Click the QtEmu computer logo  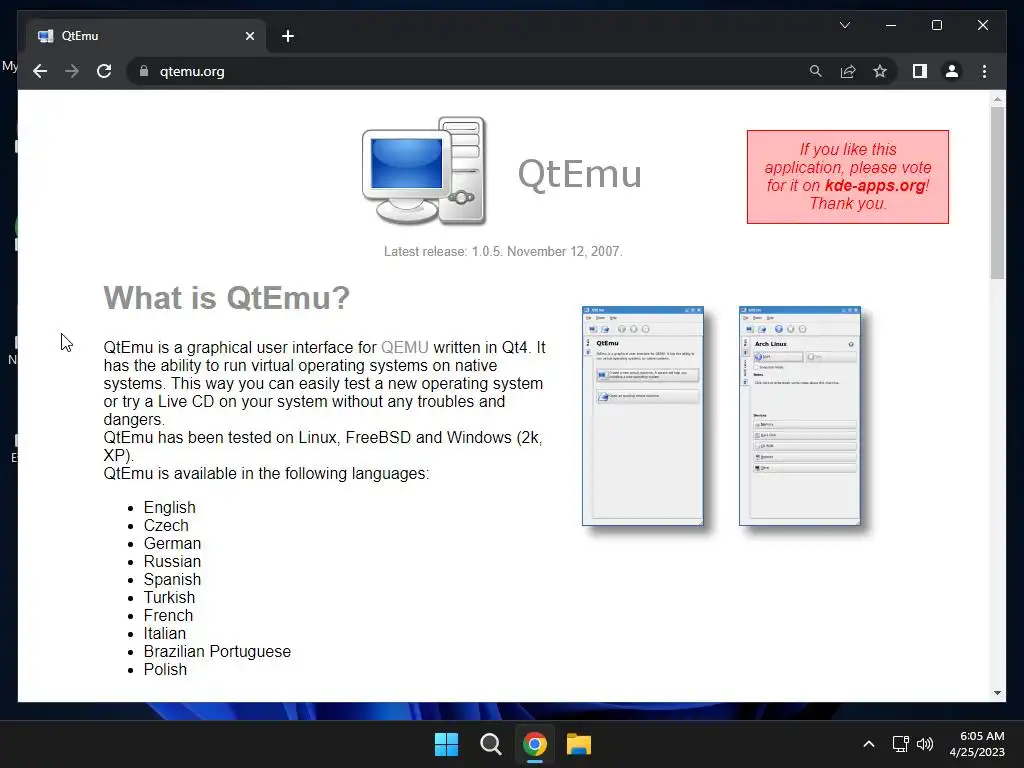[424, 171]
